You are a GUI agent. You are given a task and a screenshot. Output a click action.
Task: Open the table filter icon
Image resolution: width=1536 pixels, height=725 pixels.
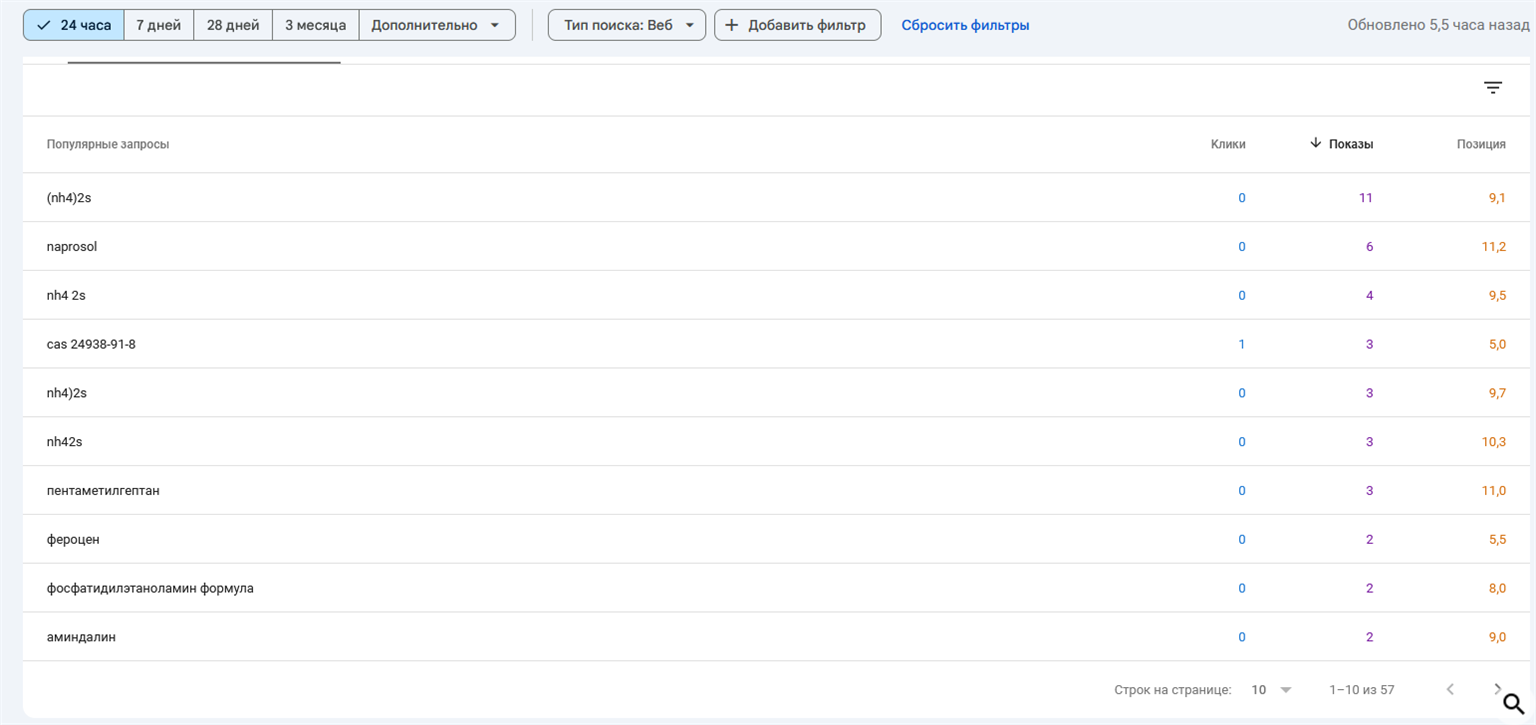pyautogui.click(x=1492, y=88)
